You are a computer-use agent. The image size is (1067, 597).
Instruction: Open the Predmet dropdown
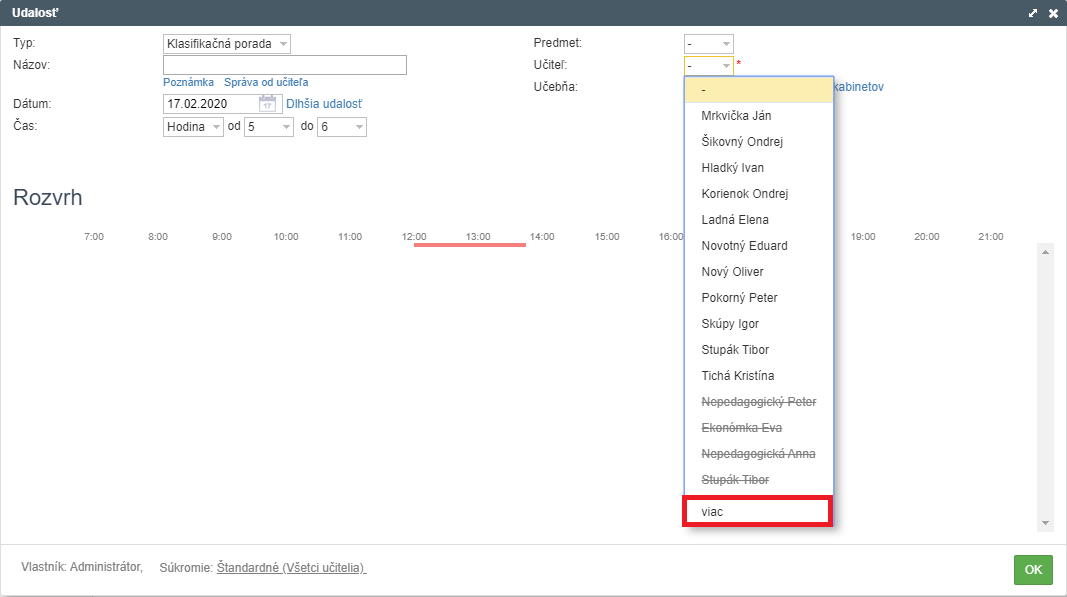point(708,44)
